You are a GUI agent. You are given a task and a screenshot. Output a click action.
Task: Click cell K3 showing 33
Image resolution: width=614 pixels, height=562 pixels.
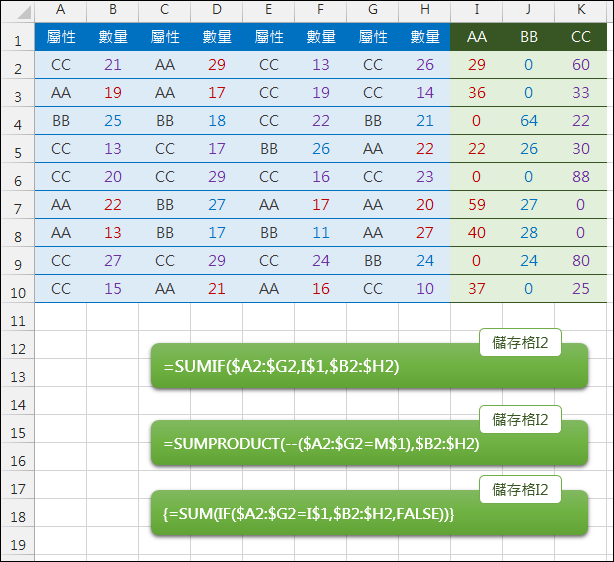tap(581, 93)
